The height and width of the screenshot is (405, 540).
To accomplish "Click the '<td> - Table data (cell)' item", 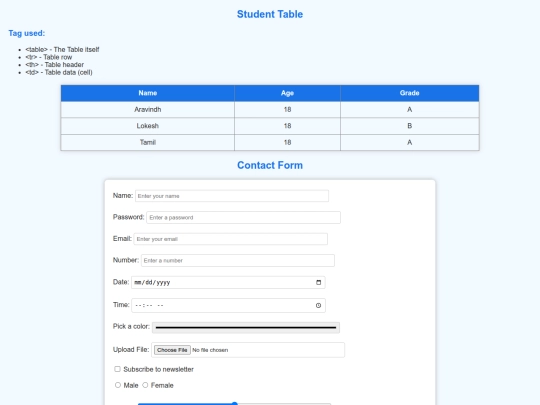I will click(x=59, y=72).
